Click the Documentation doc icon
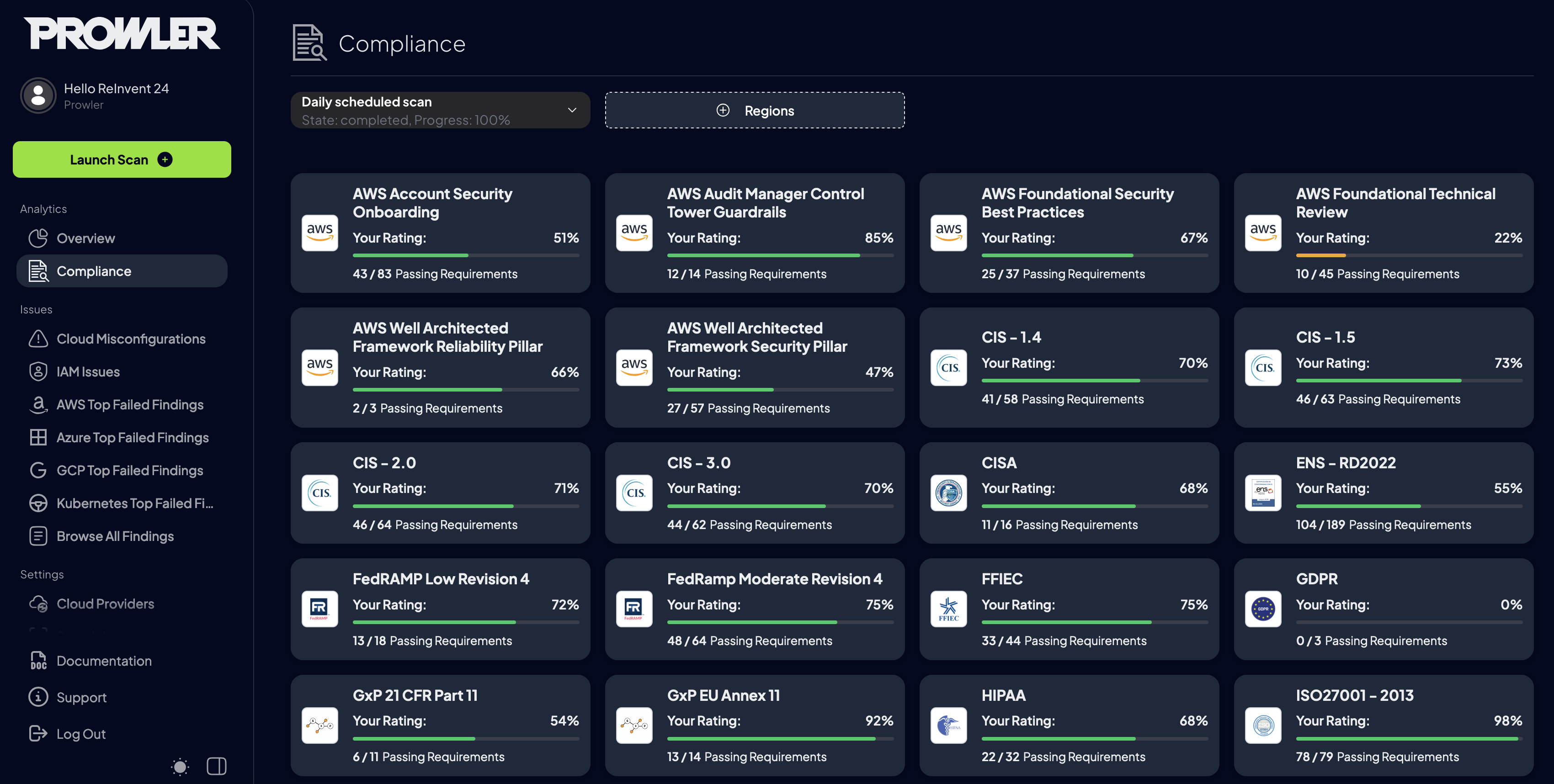This screenshot has width=1554, height=784. [x=38, y=661]
